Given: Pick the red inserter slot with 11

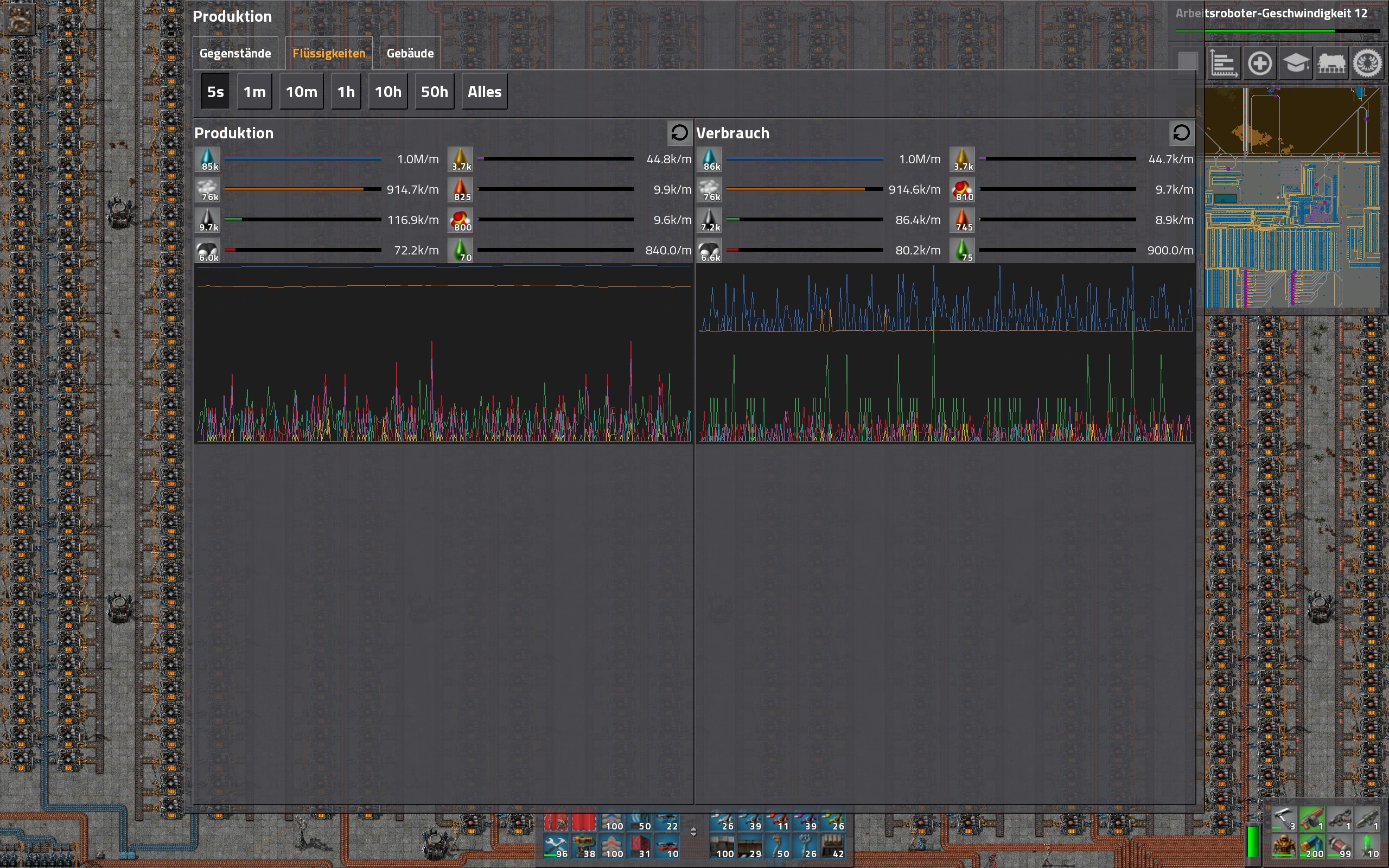Looking at the screenshot, I should pyautogui.click(x=778, y=821).
